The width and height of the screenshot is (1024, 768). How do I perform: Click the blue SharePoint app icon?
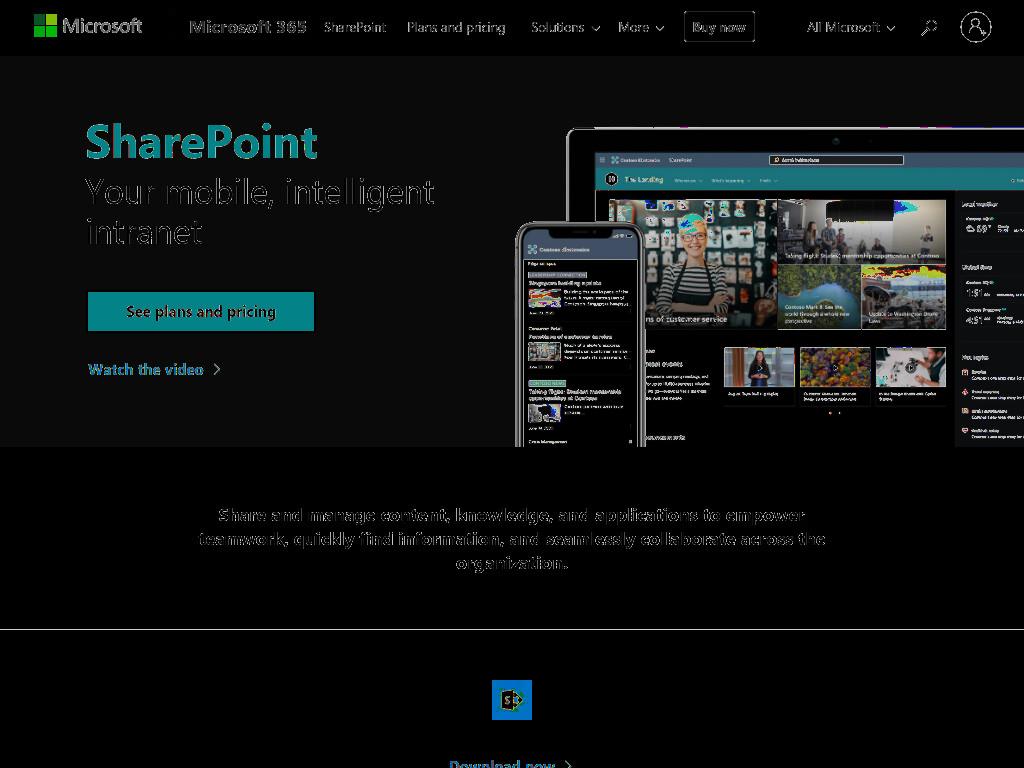pyautogui.click(x=511, y=699)
